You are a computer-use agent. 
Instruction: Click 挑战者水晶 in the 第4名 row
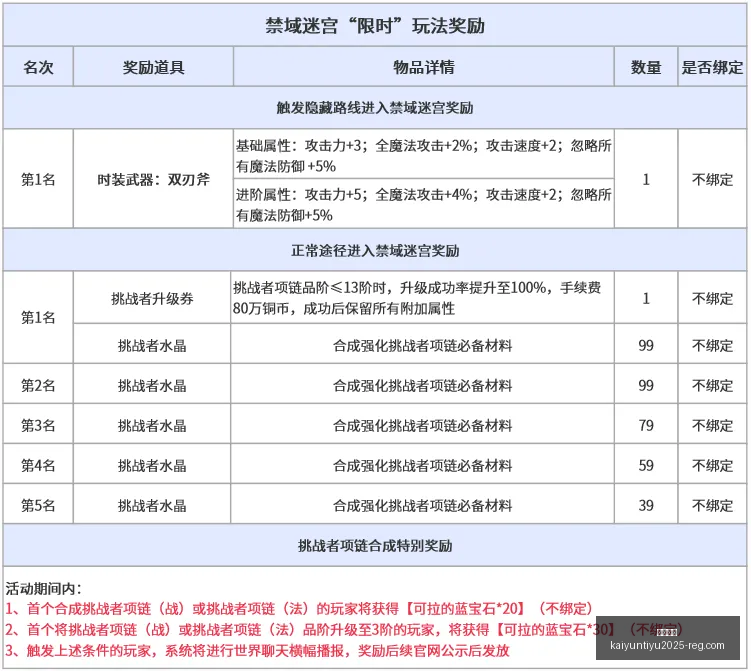[152, 465]
